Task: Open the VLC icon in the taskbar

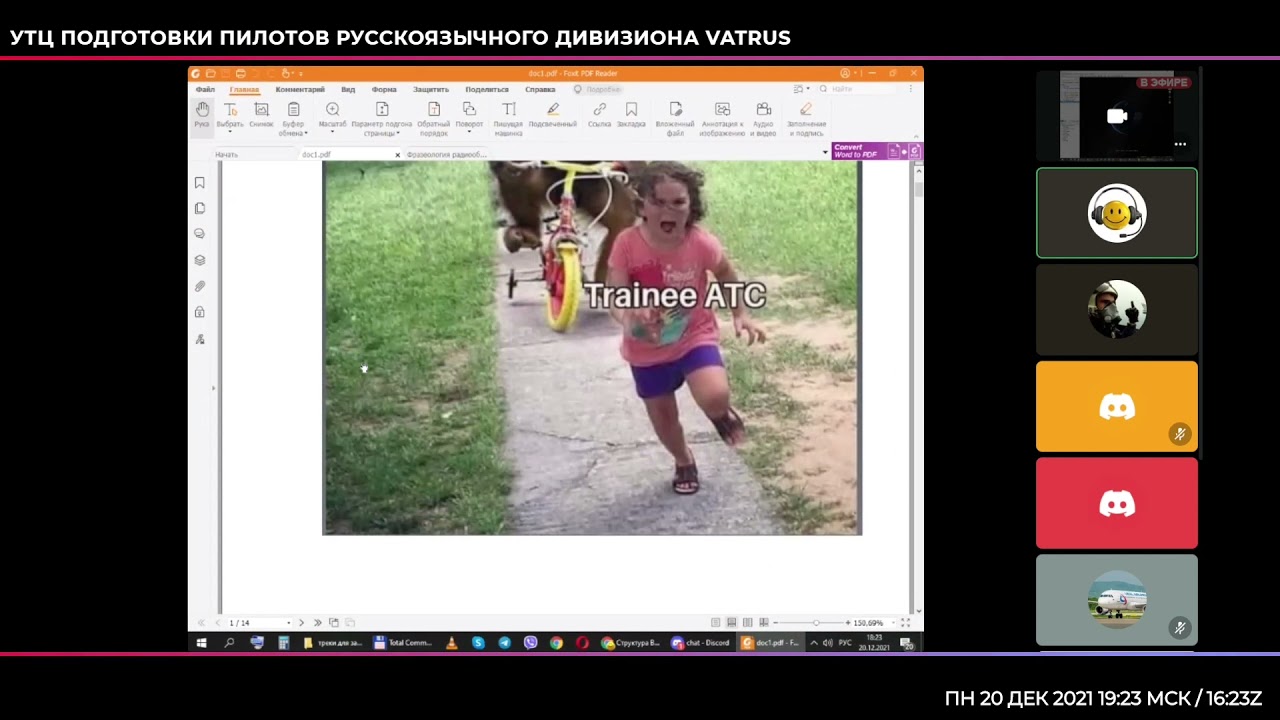Action: tap(452, 643)
